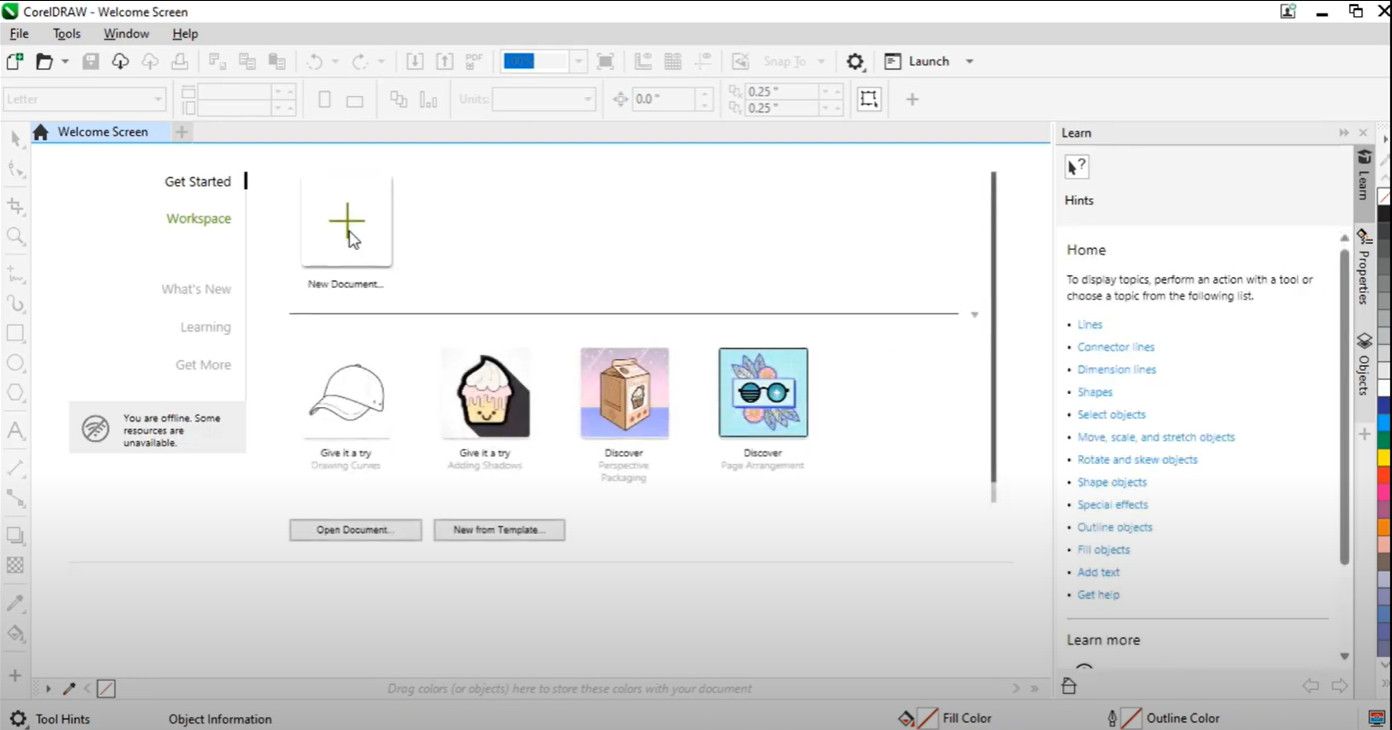The height and width of the screenshot is (730, 1392).
Task: Click the Save floppy disk icon
Action: (91, 61)
